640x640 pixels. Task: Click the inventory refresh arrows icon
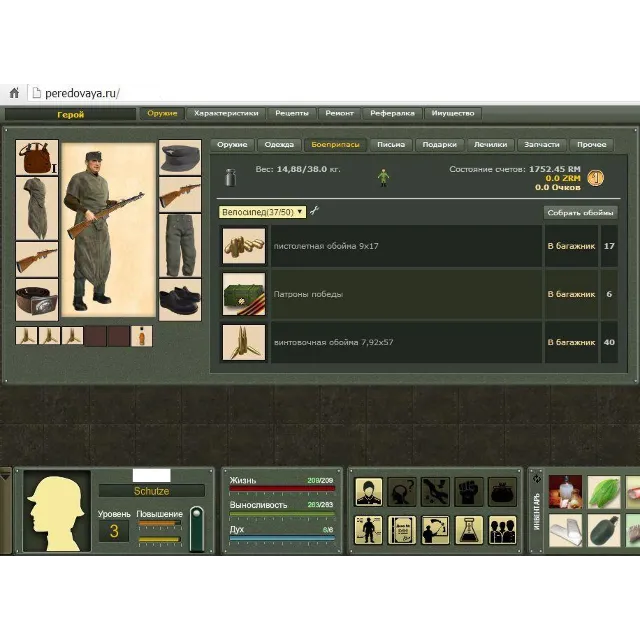click(x=537, y=479)
